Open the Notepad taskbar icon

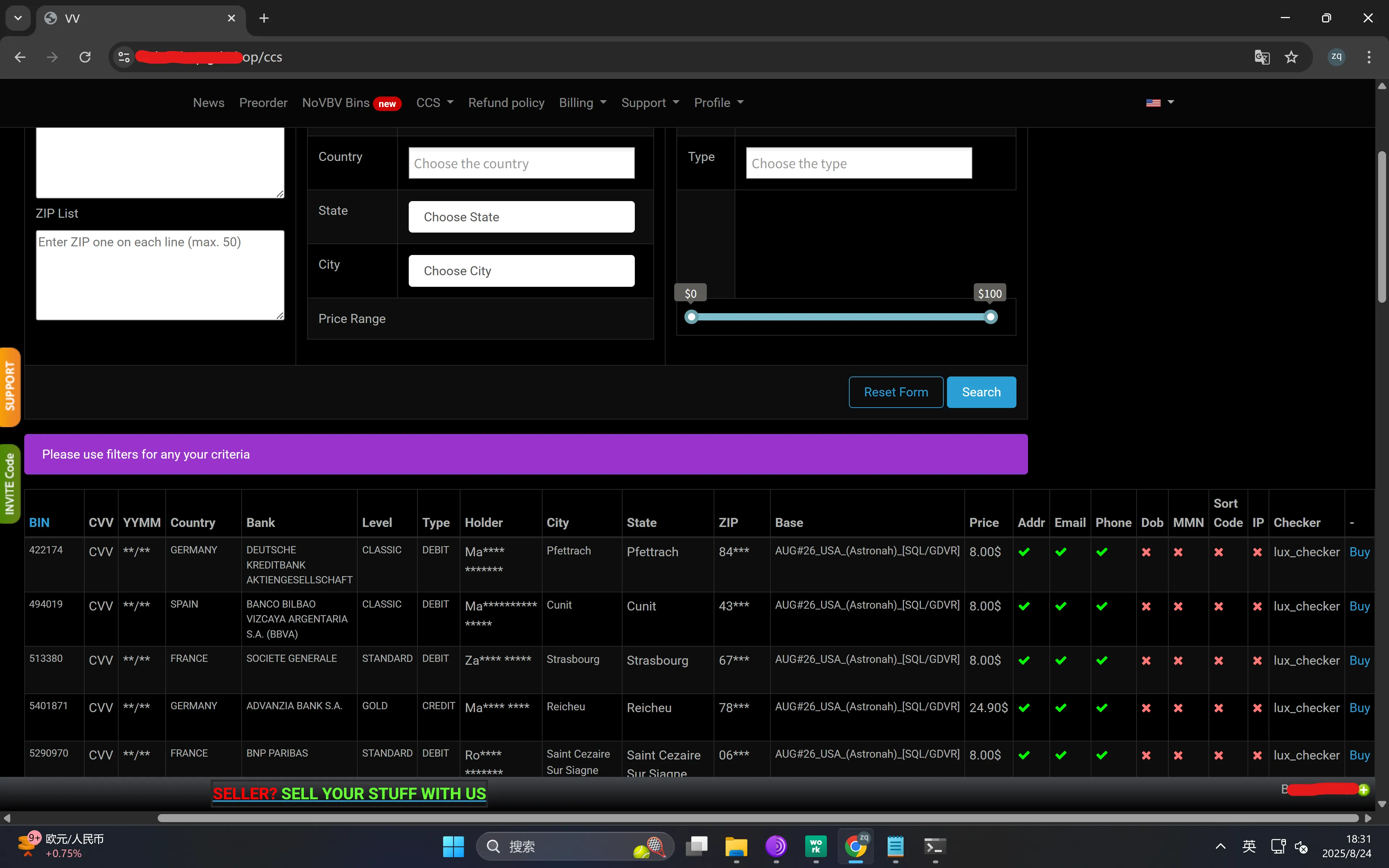[x=895, y=846]
